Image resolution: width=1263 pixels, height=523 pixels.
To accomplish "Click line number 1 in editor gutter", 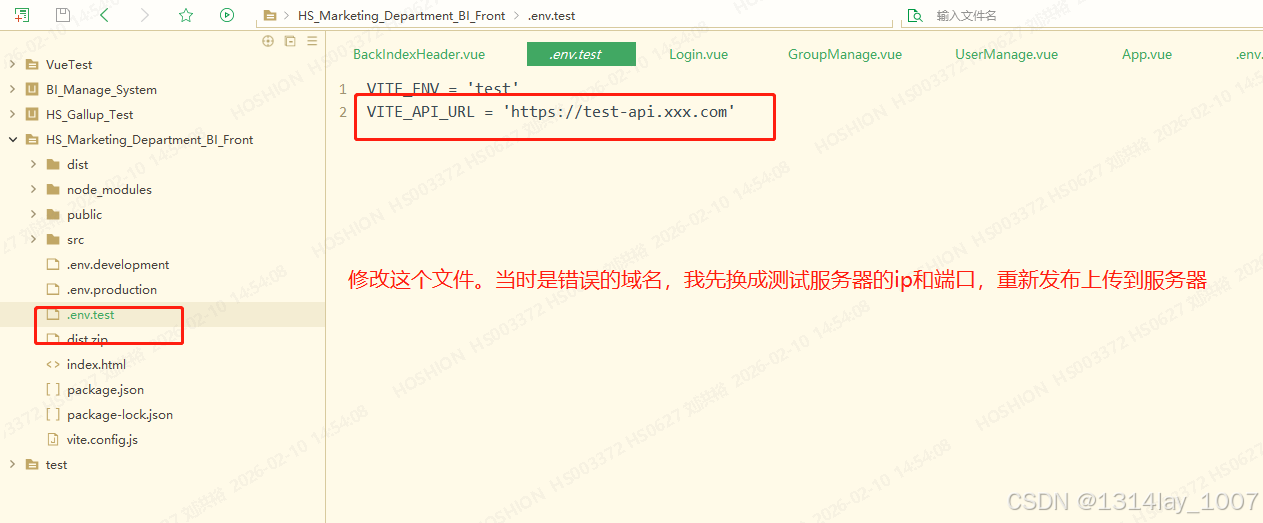I will [343, 89].
